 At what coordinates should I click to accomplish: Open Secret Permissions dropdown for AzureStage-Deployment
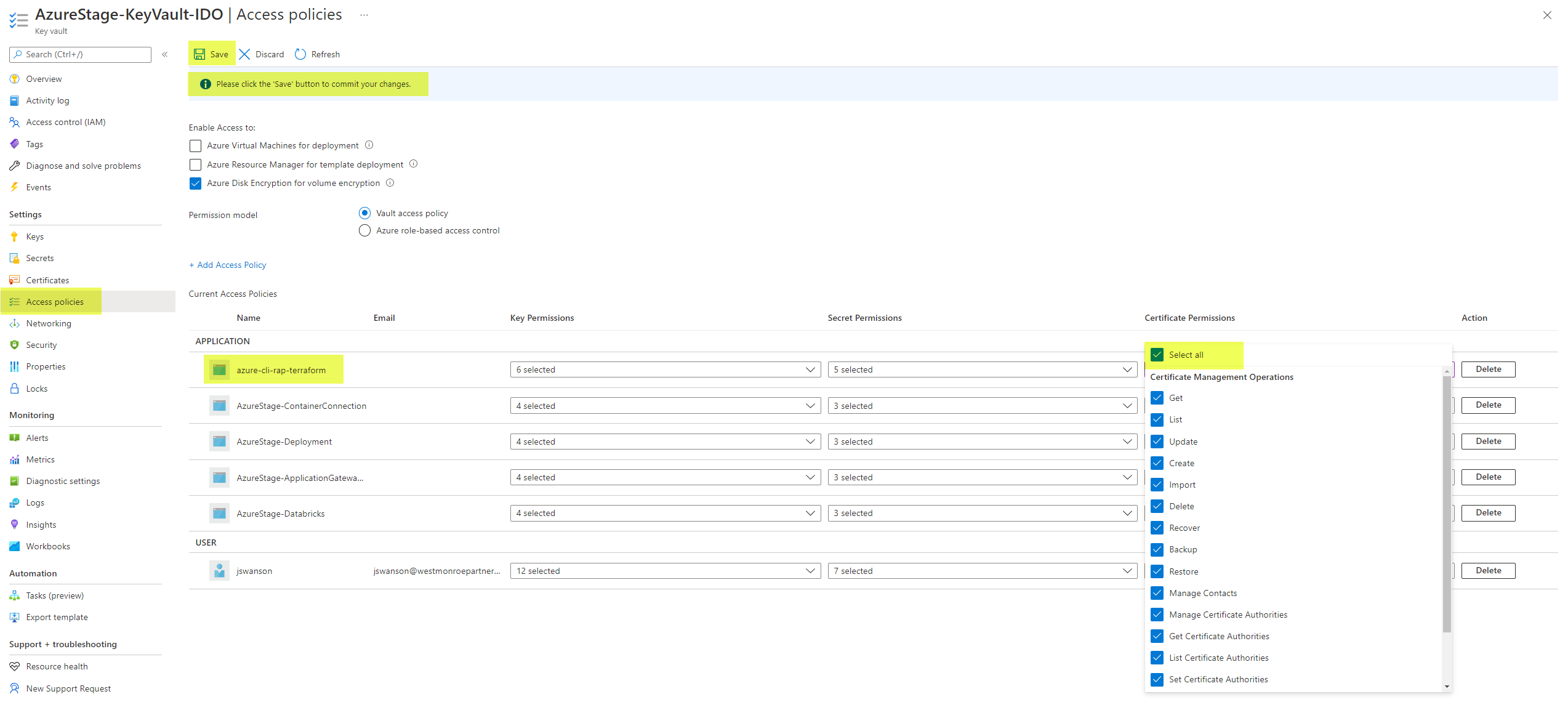coord(982,442)
